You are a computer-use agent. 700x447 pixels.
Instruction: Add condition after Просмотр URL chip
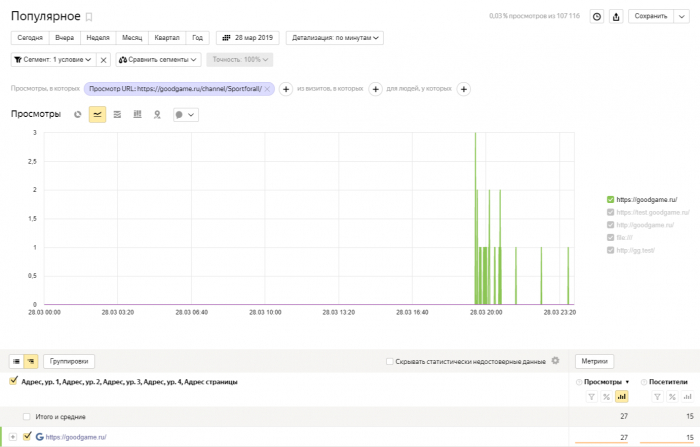click(x=286, y=89)
